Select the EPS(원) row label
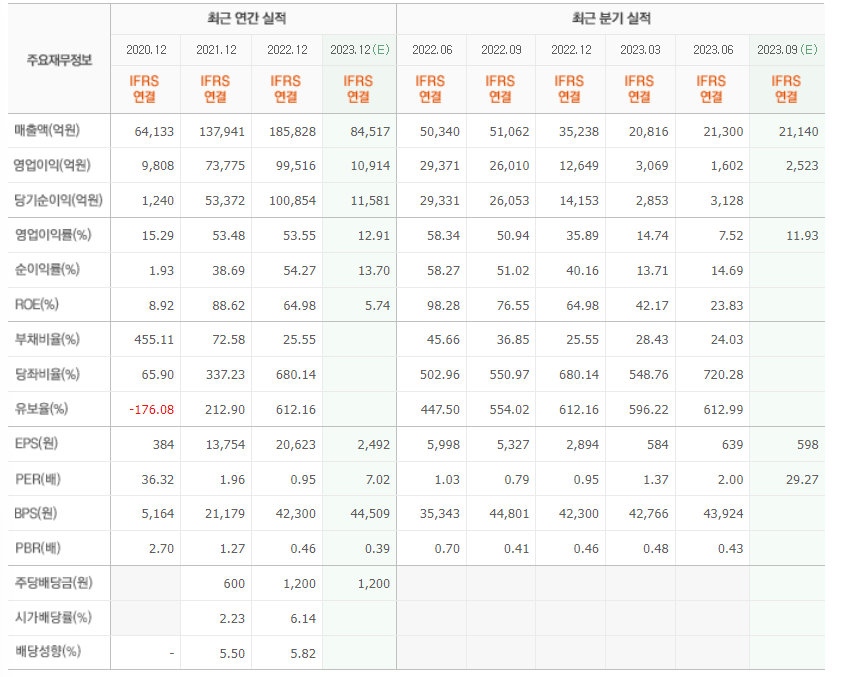Screen dimensions: 841x677 38,444
